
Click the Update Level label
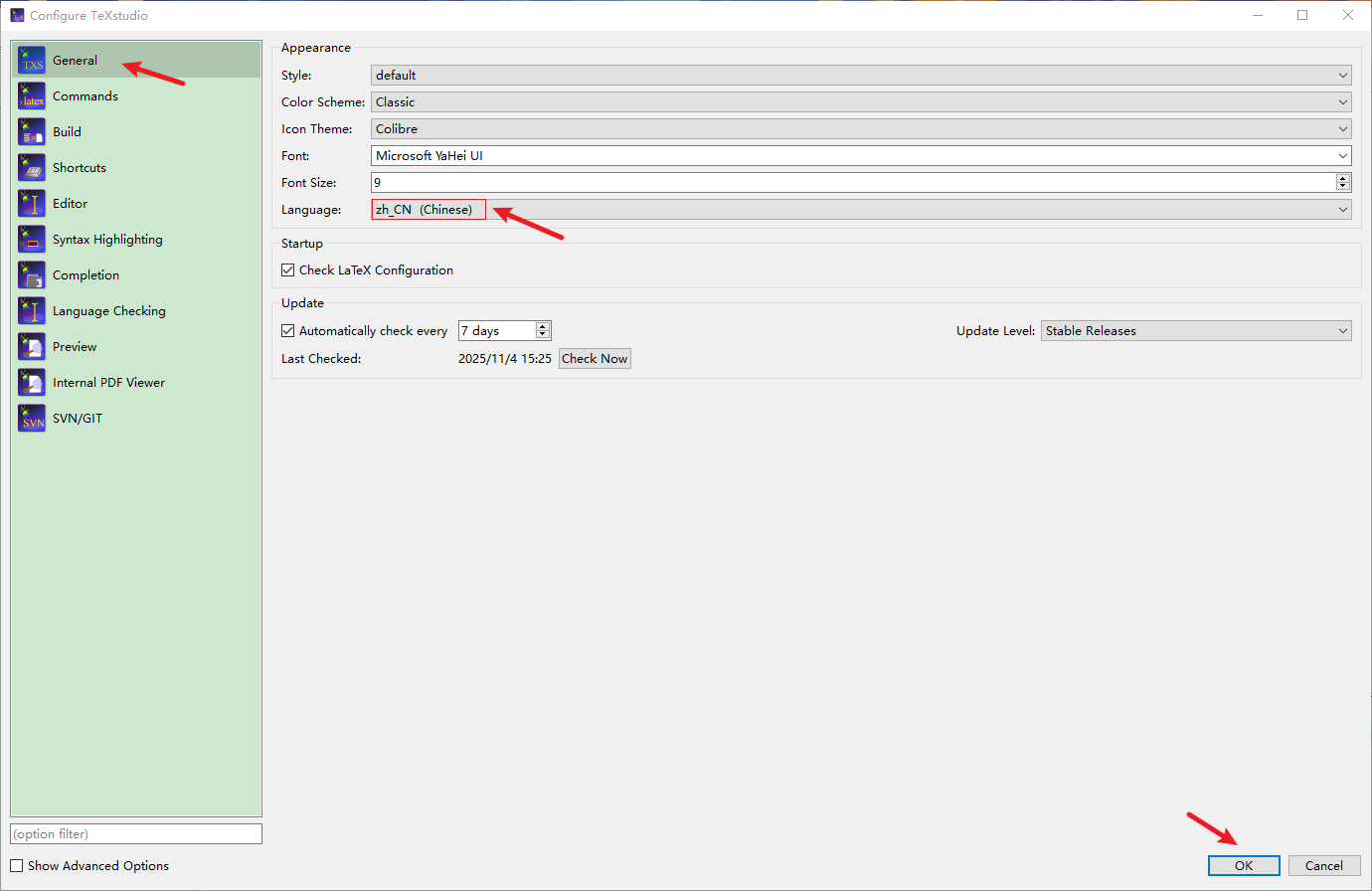coord(996,331)
